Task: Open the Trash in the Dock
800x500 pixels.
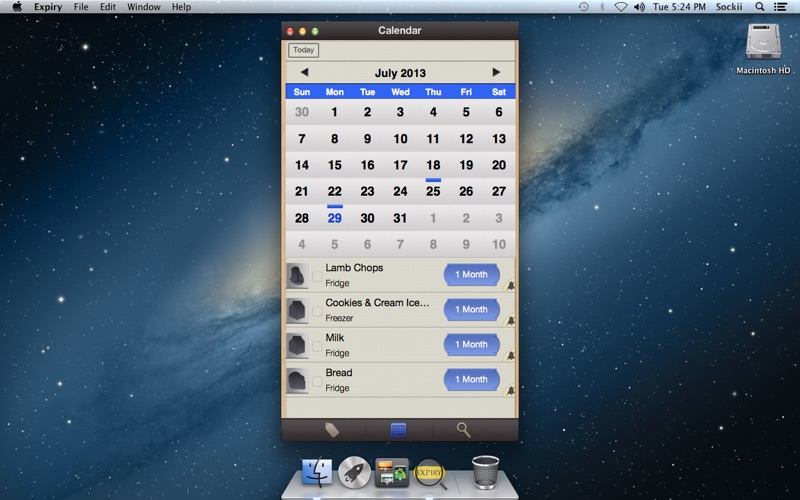Action: (x=485, y=472)
